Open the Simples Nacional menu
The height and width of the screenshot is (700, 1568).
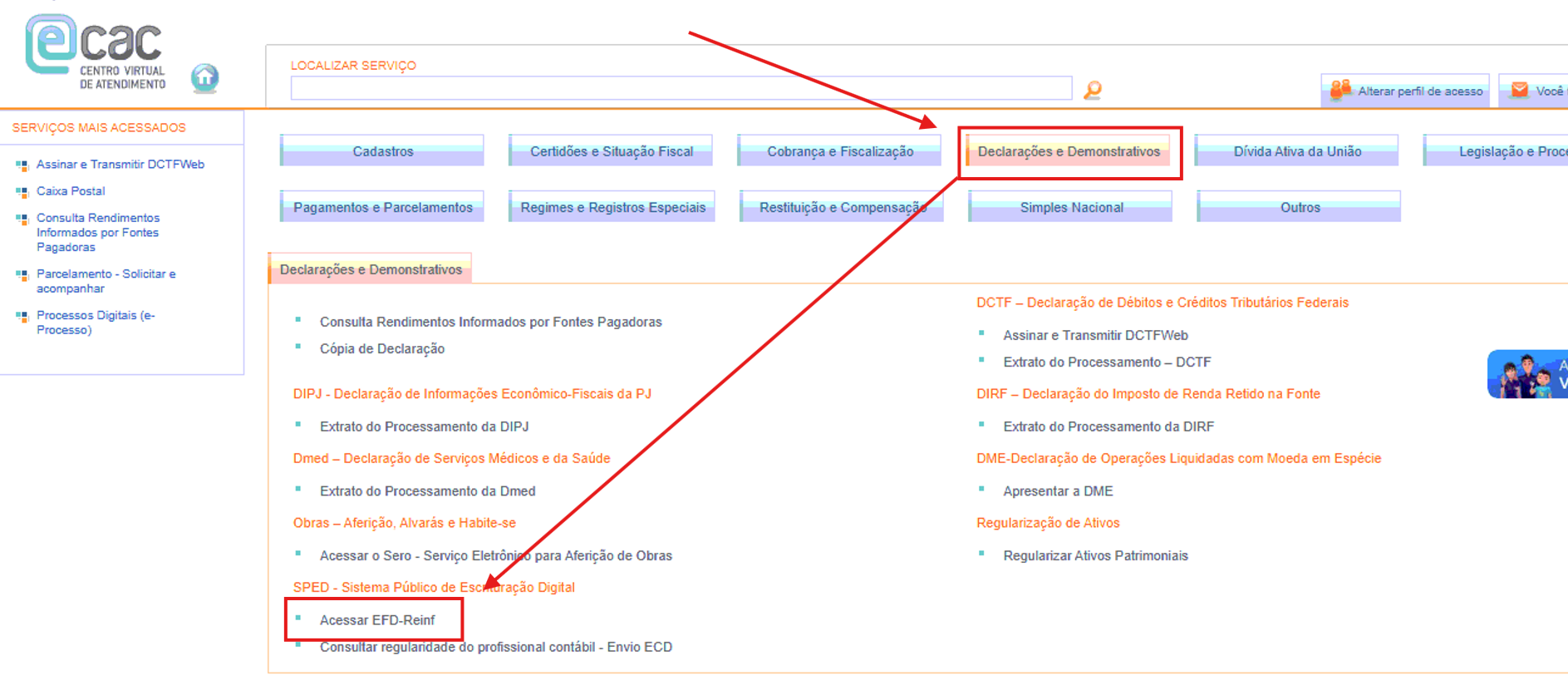pos(1070,206)
